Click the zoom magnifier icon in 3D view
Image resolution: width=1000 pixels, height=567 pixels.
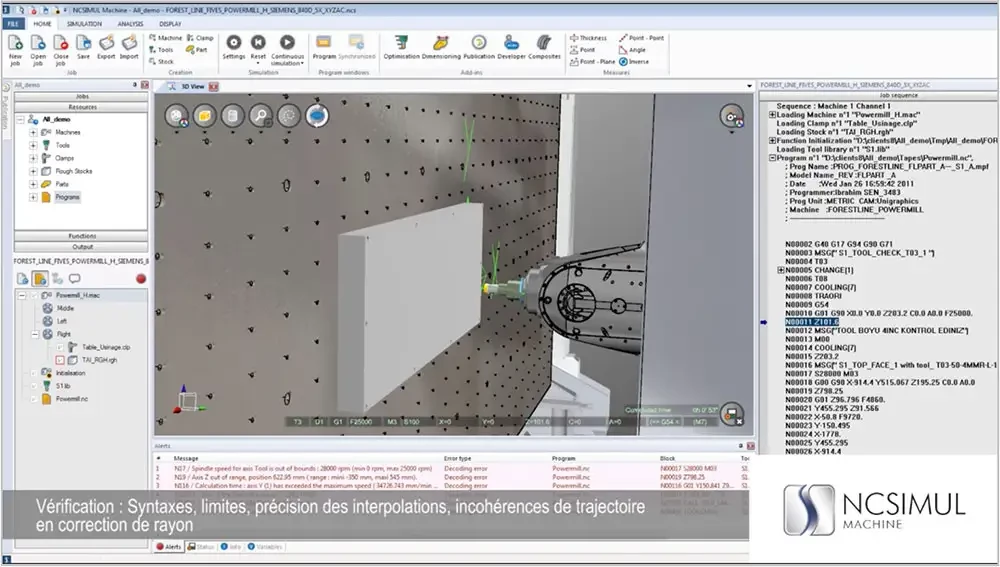[260, 115]
